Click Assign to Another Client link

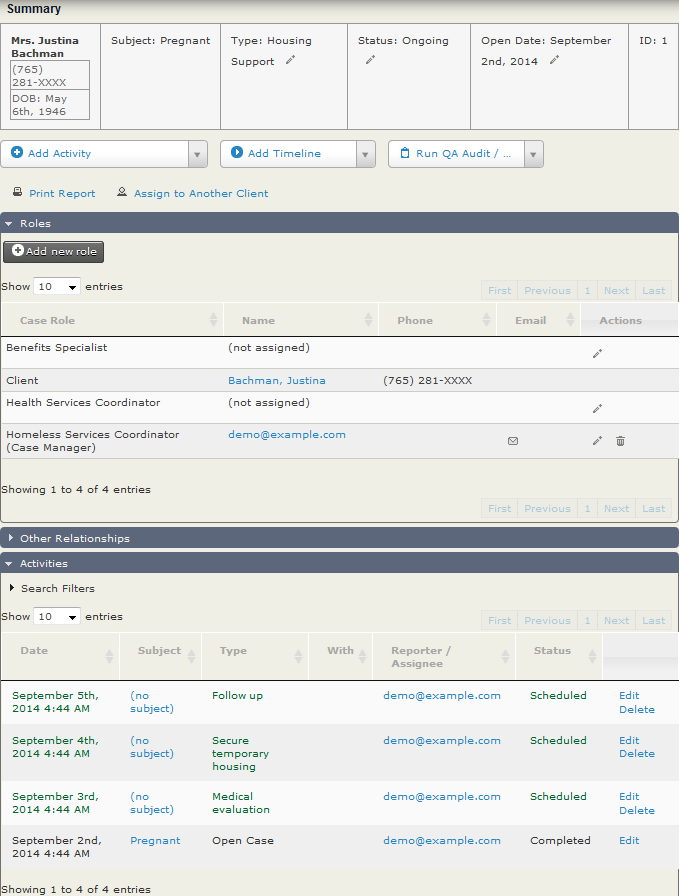point(201,194)
